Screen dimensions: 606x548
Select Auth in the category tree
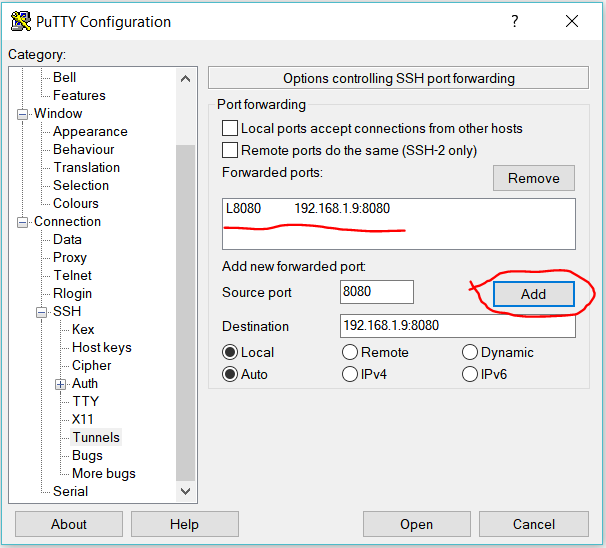pos(85,384)
